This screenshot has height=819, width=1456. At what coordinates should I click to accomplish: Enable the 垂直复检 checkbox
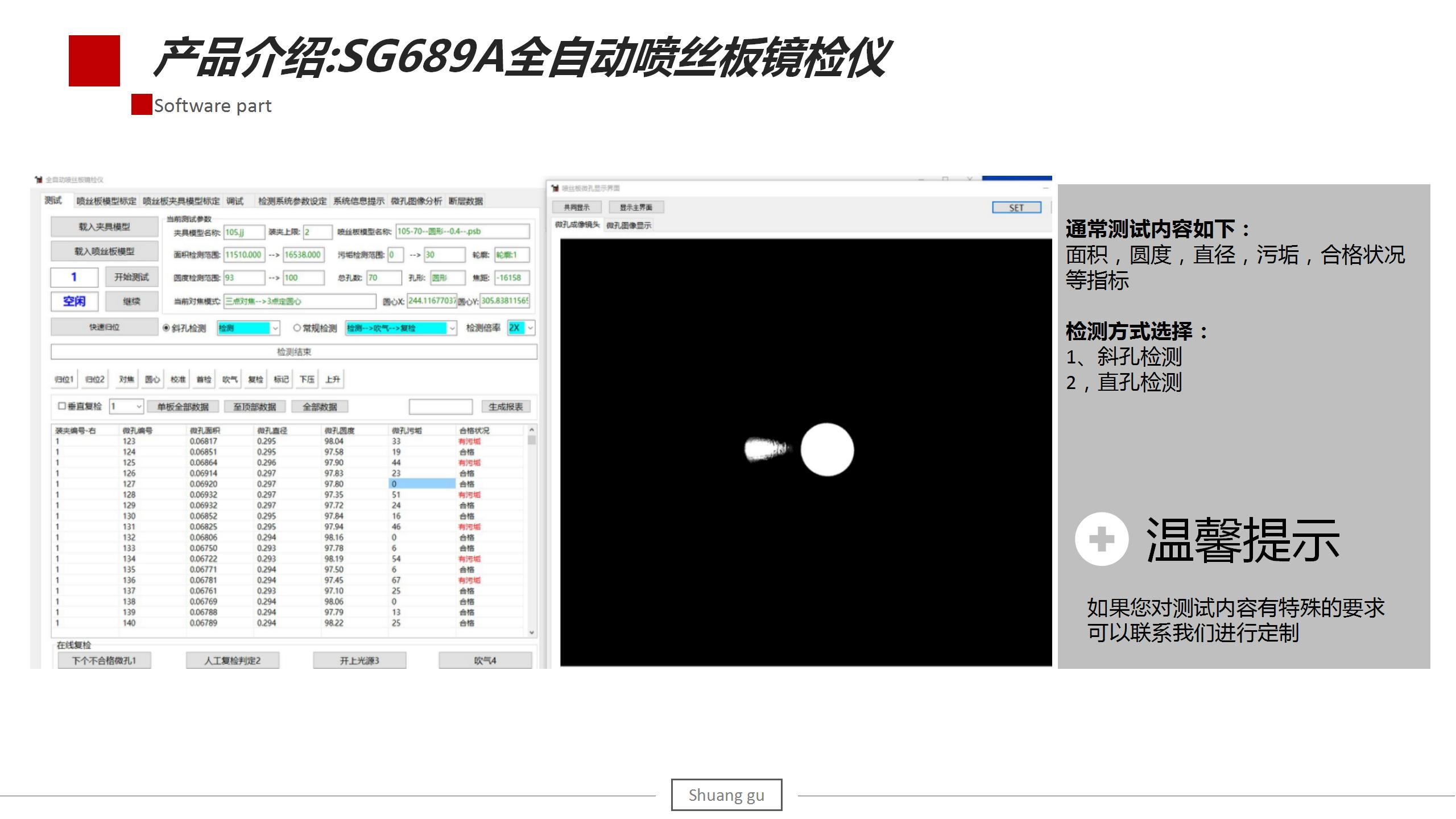[x=62, y=406]
